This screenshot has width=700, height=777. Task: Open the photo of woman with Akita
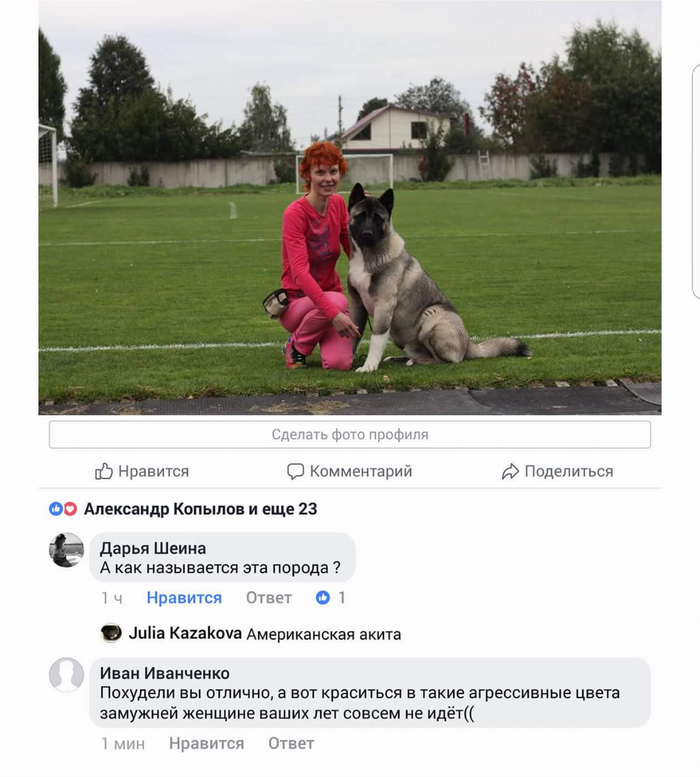pos(350,207)
